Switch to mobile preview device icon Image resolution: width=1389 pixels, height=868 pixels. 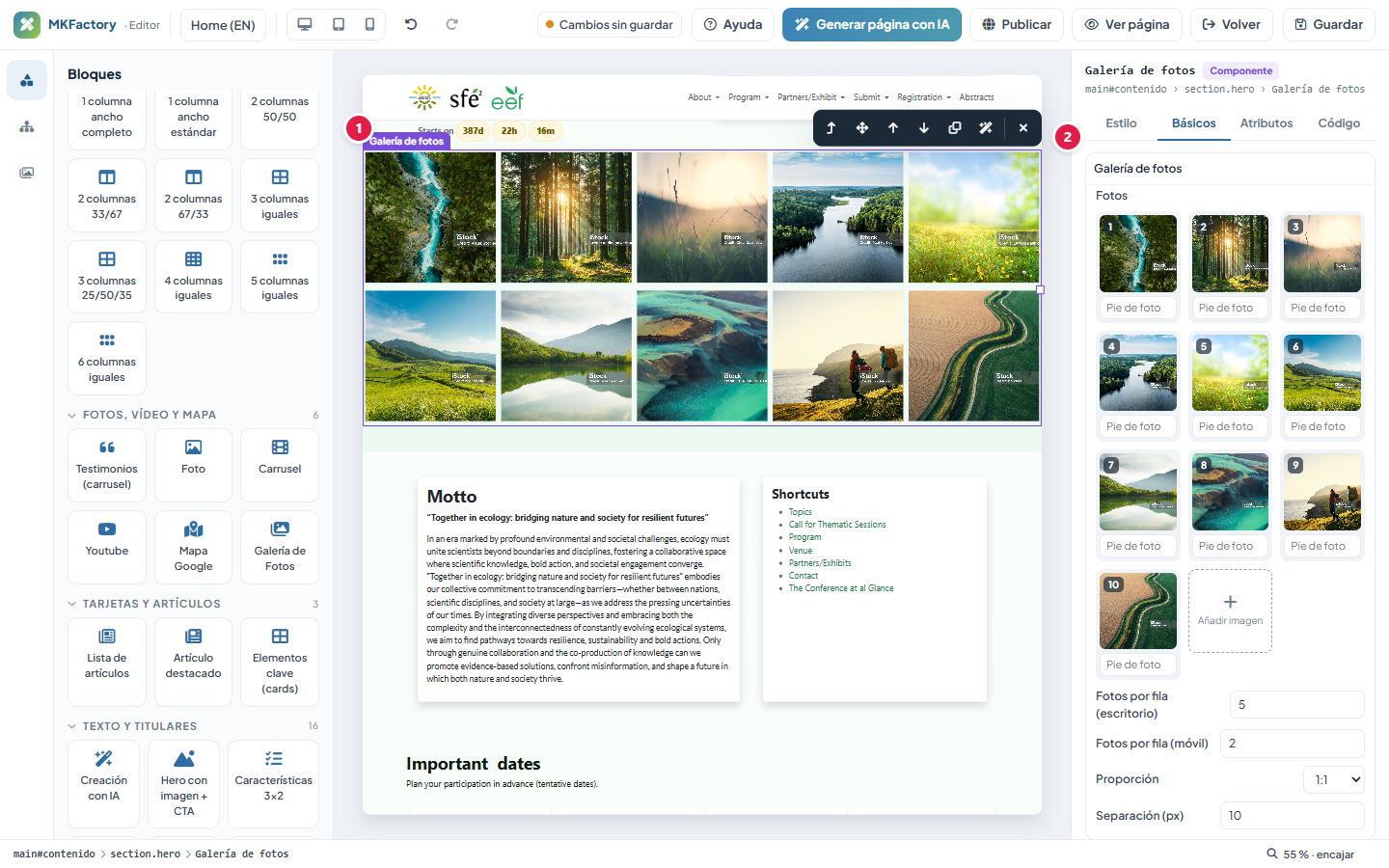click(x=369, y=24)
